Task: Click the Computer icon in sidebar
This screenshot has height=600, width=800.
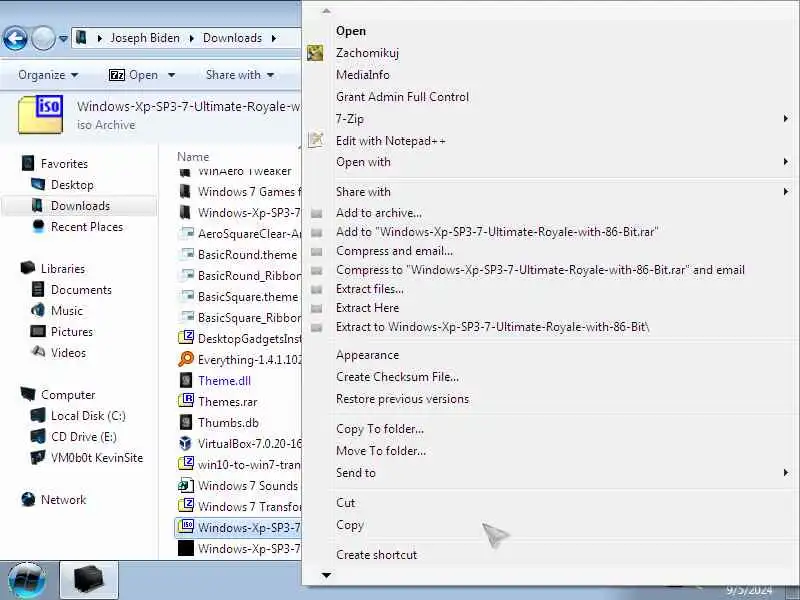Action: point(28,394)
